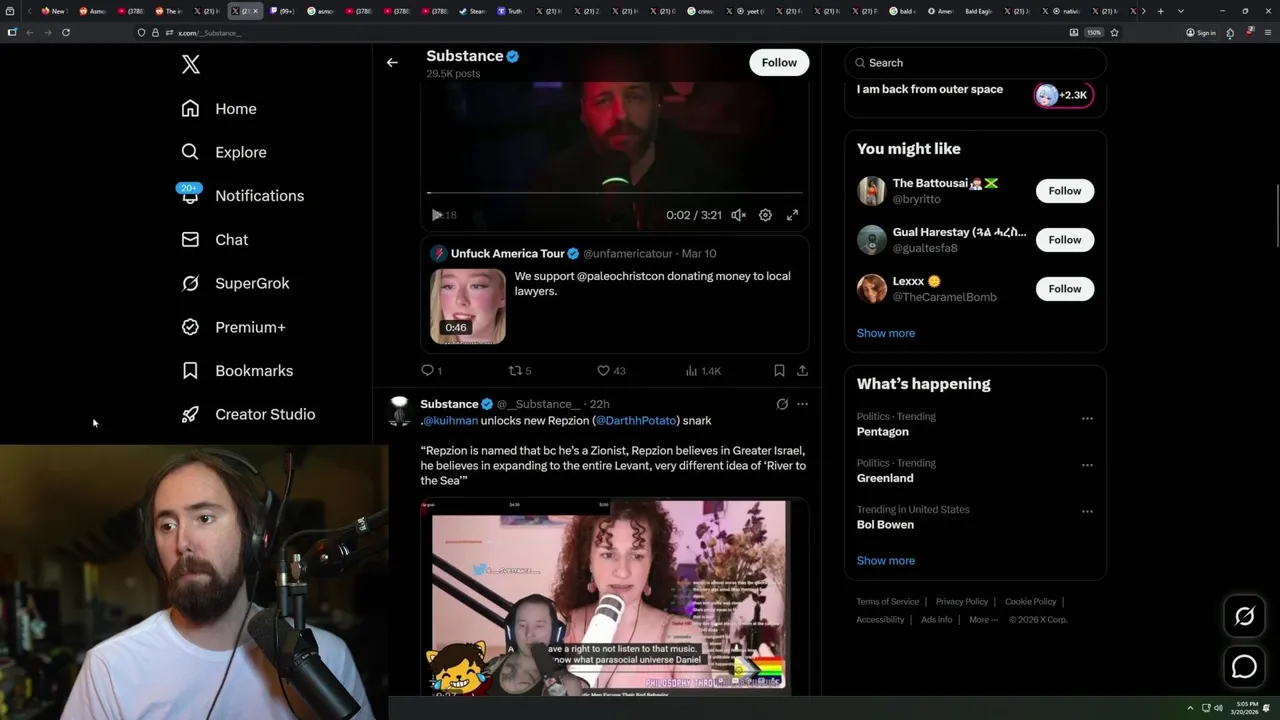Unmute the video volume icon
This screenshot has width=1280, height=720.
(738, 215)
